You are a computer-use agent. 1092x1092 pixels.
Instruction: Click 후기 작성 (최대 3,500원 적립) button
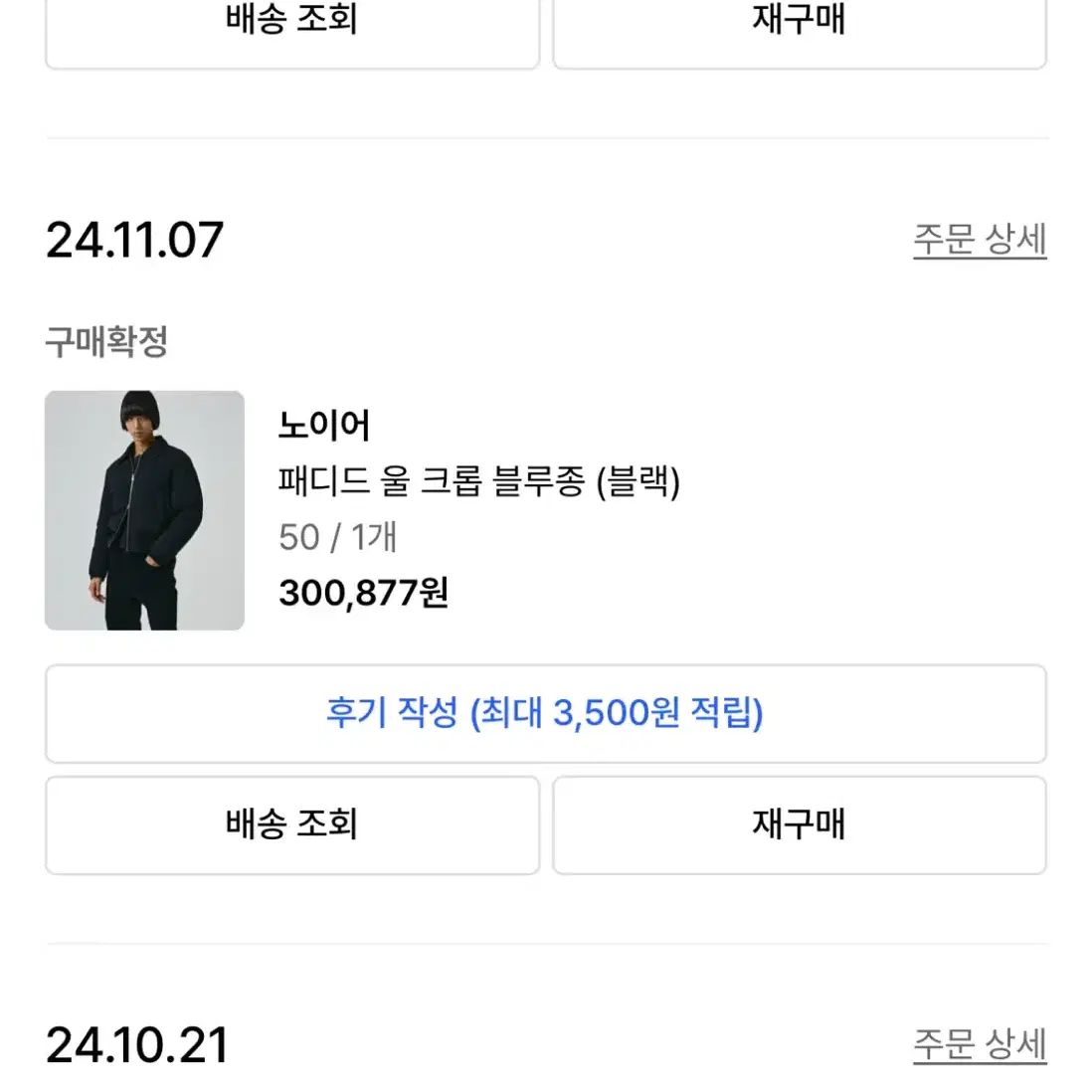click(546, 714)
